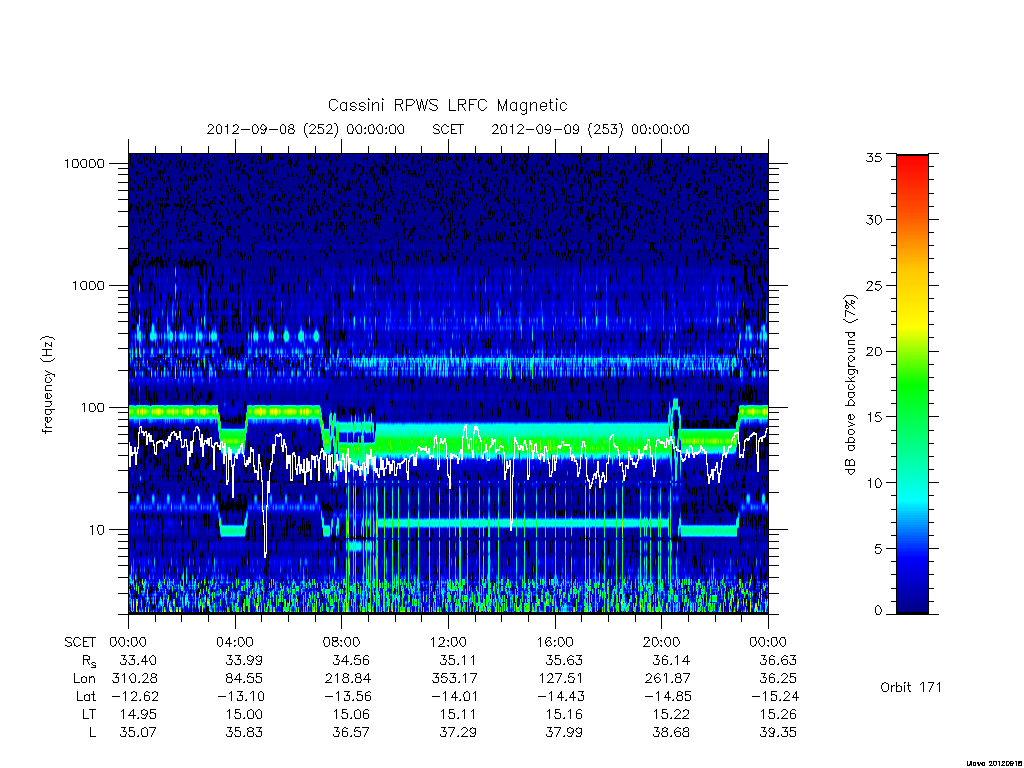1024x768 pixels.
Task: Click the 'SCET' label between the timestamps
Action: (448, 129)
